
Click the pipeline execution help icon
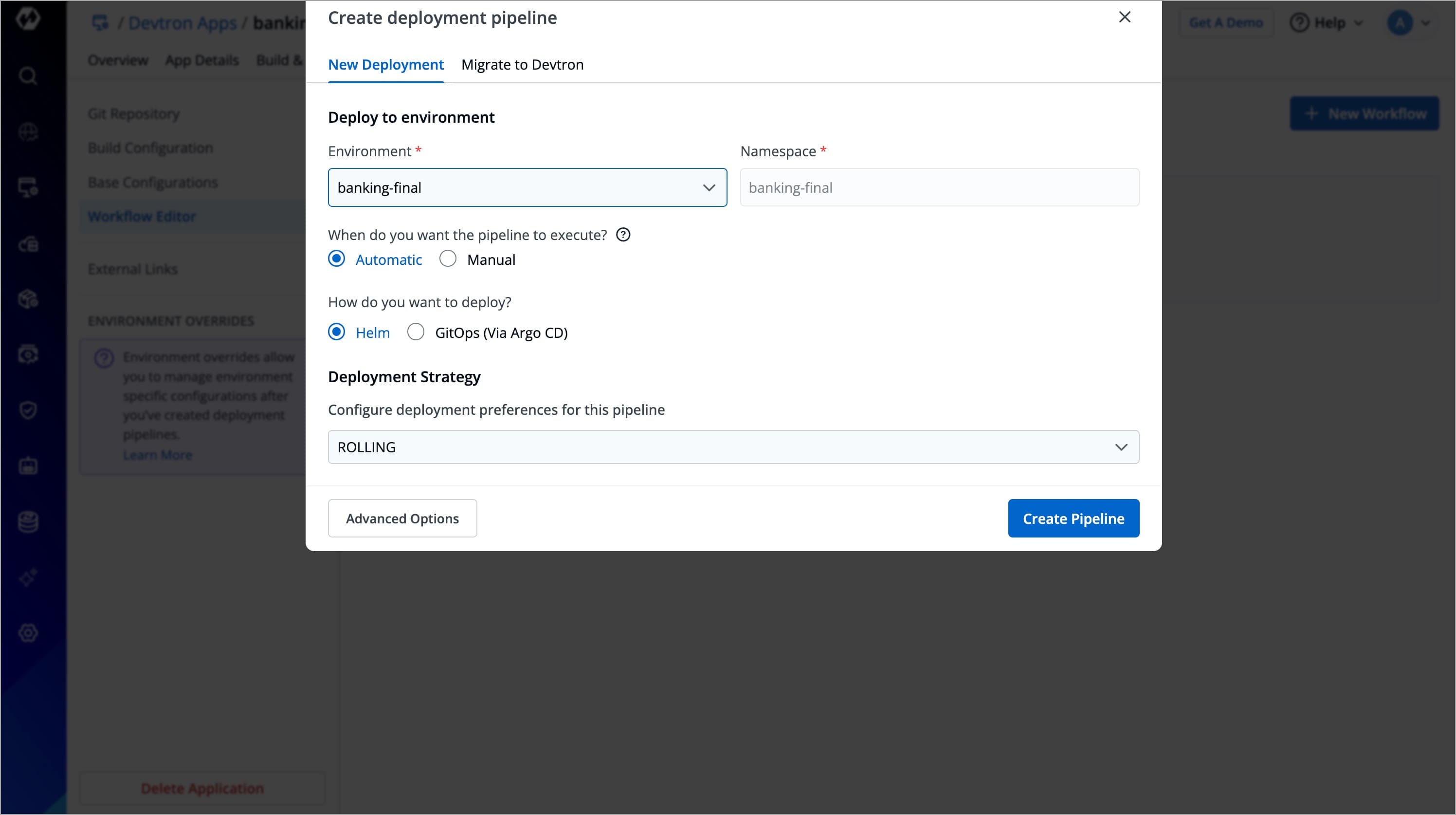623,235
